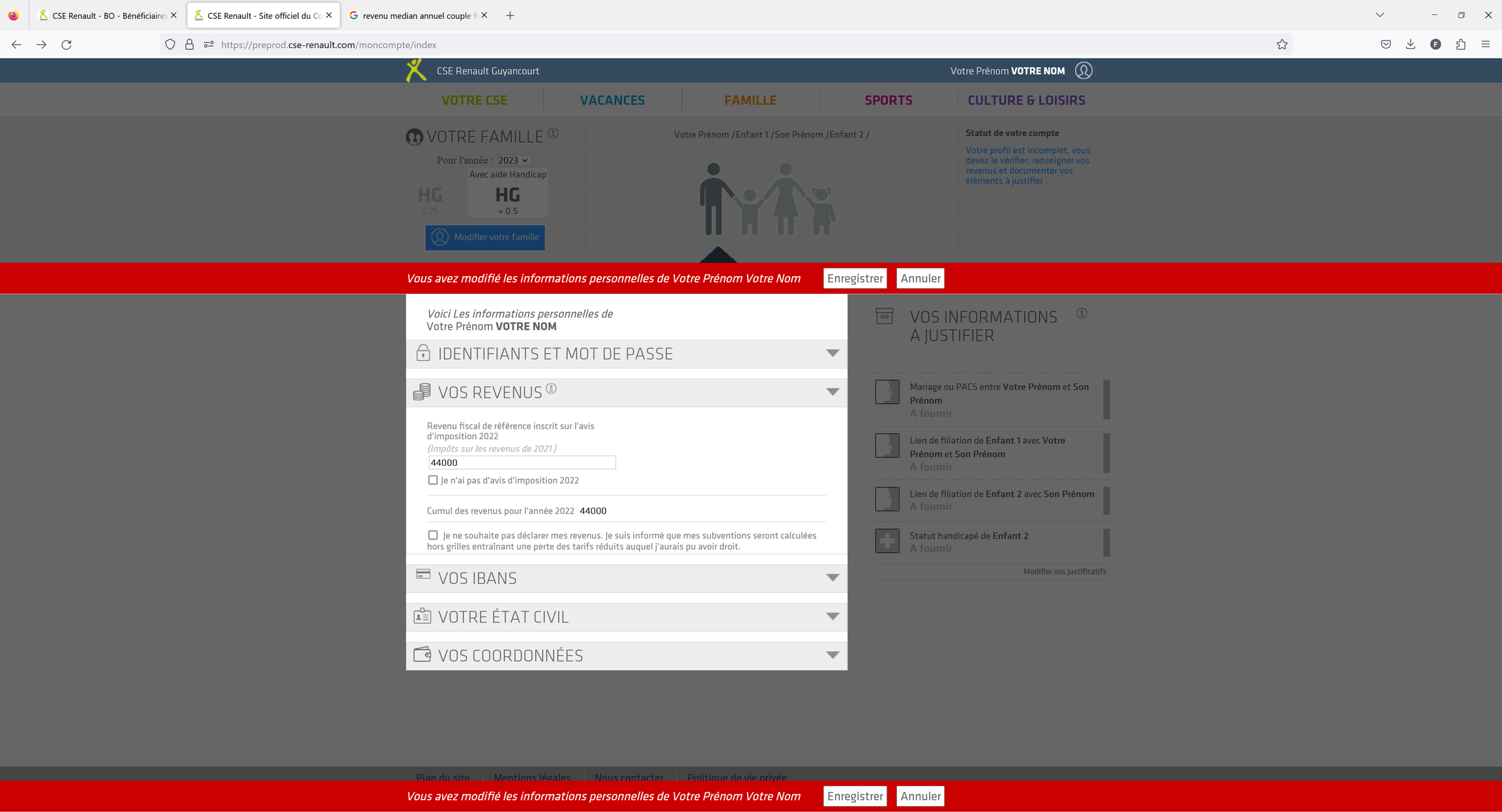
Task: Open the extensions puzzle icon
Action: point(1461,44)
